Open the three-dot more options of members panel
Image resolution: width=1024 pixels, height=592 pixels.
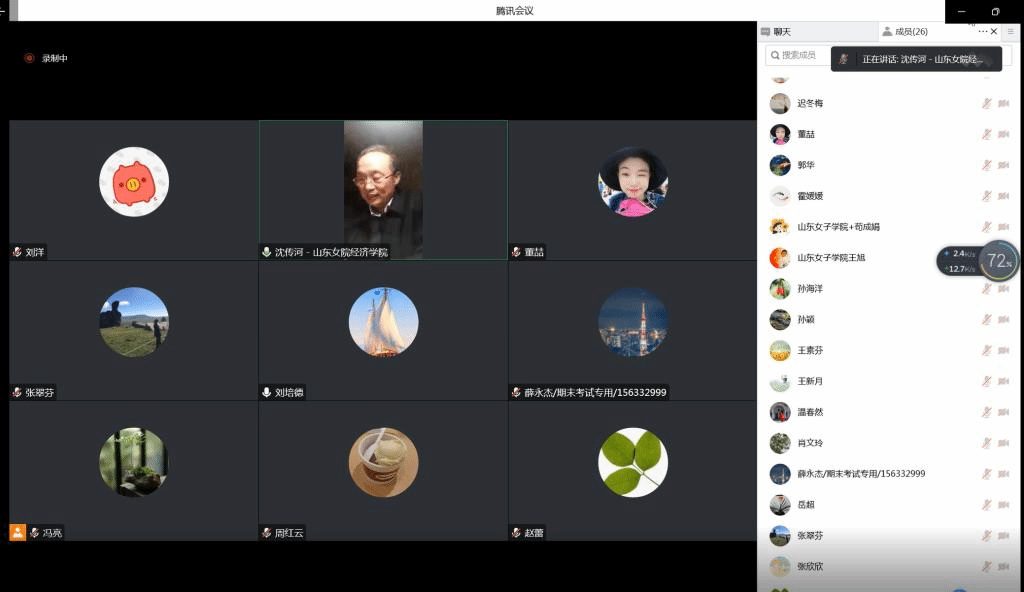pyautogui.click(x=982, y=32)
